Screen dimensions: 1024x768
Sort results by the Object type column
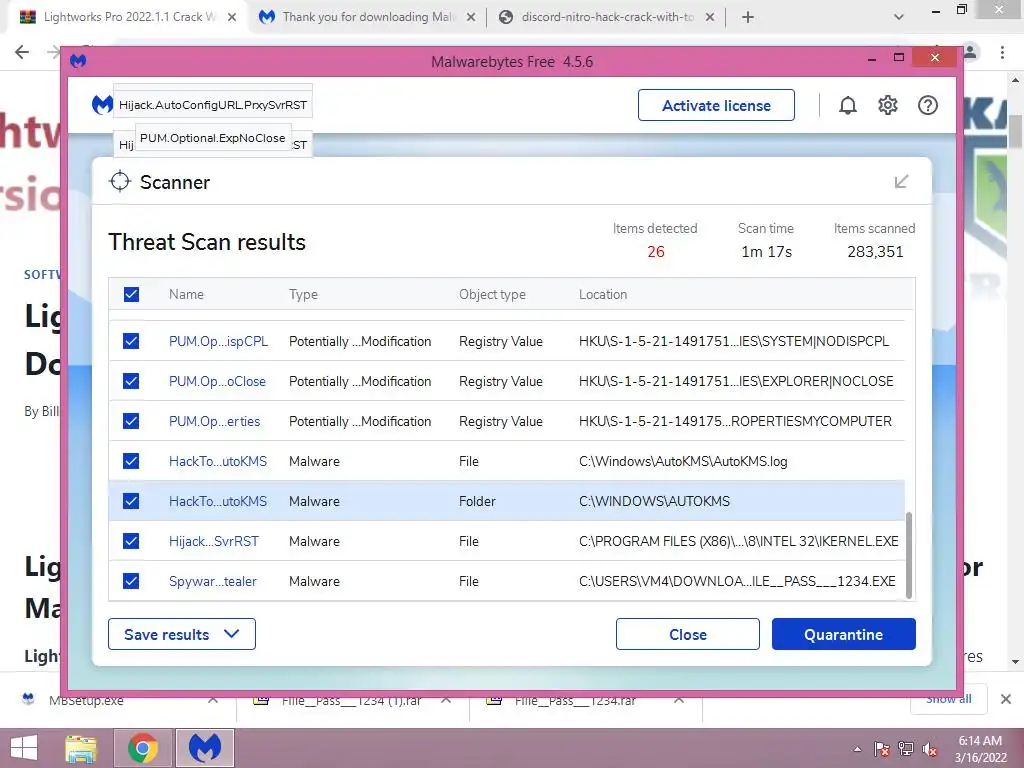click(492, 294)
